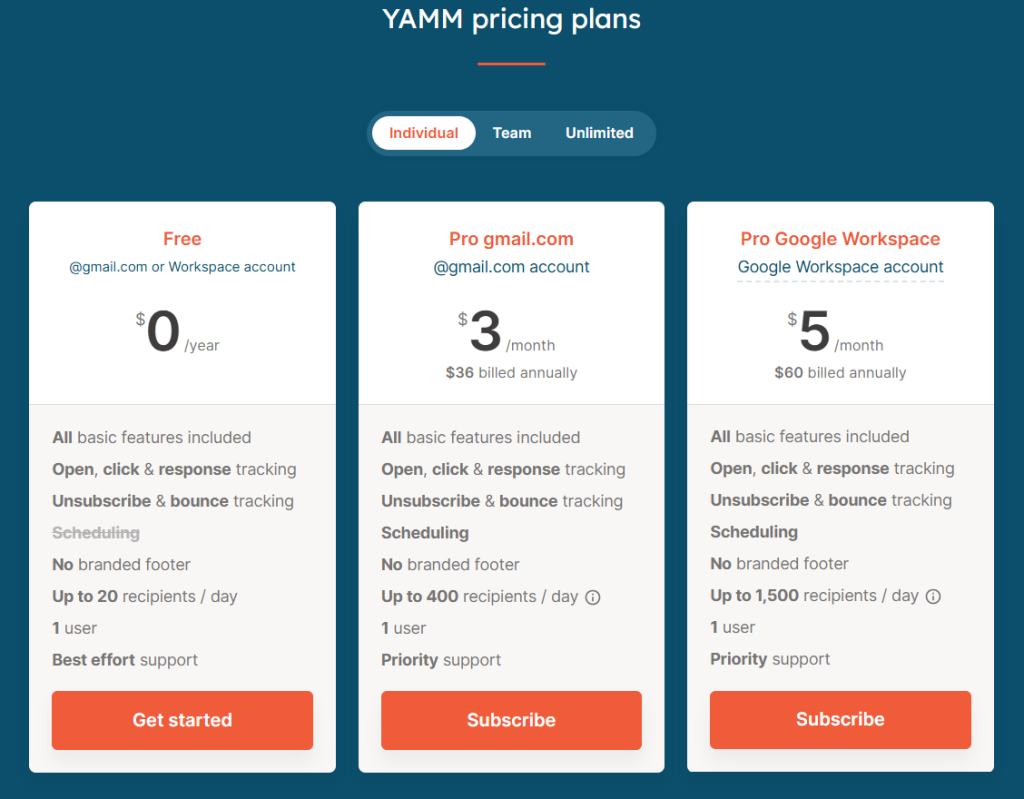Click the '$36 billed annually' text

pyautogui.click(x=511, y=374)
